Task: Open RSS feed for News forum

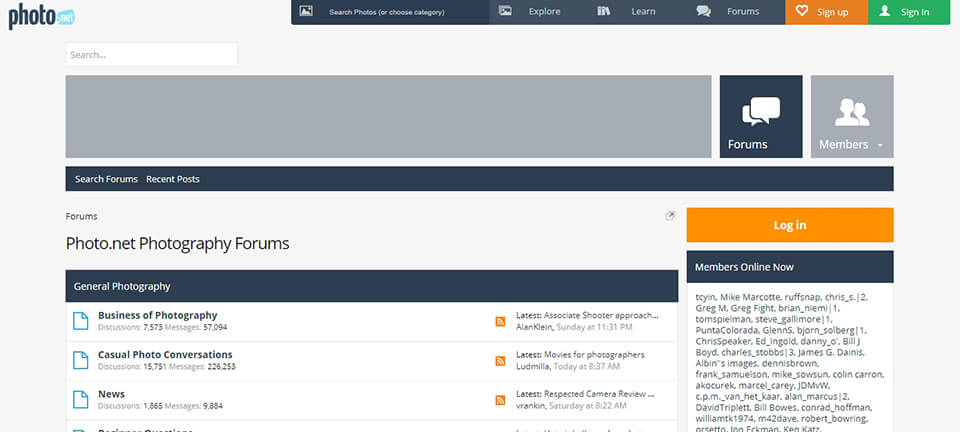Action: [500, 400]
